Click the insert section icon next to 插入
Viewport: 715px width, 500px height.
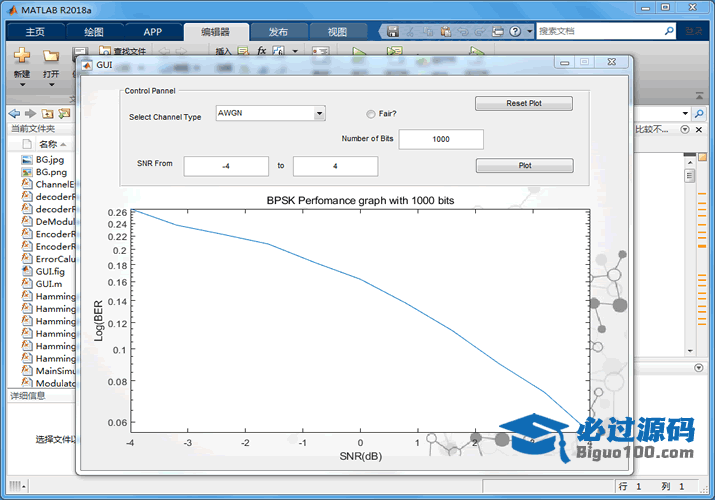(x=243, y=51)
